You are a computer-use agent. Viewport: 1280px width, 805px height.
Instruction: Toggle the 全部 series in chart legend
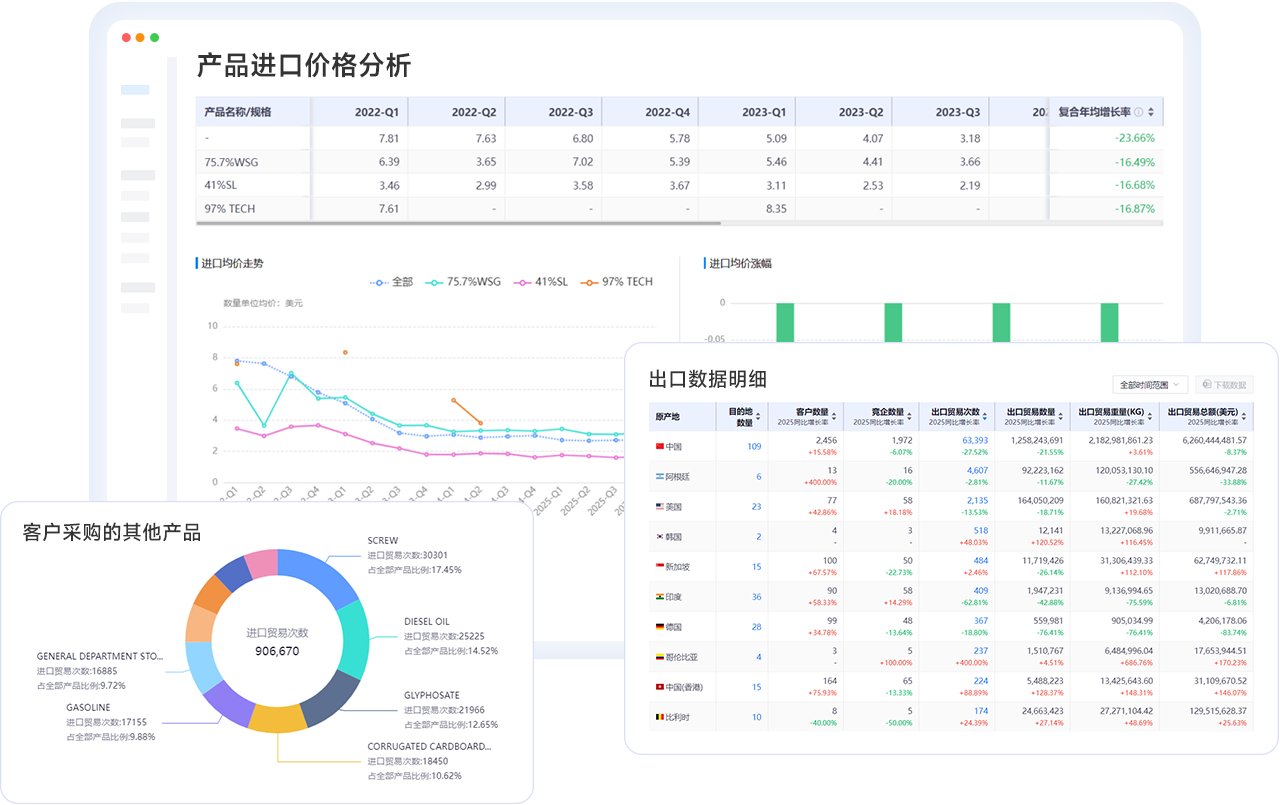tap(391, 282)
